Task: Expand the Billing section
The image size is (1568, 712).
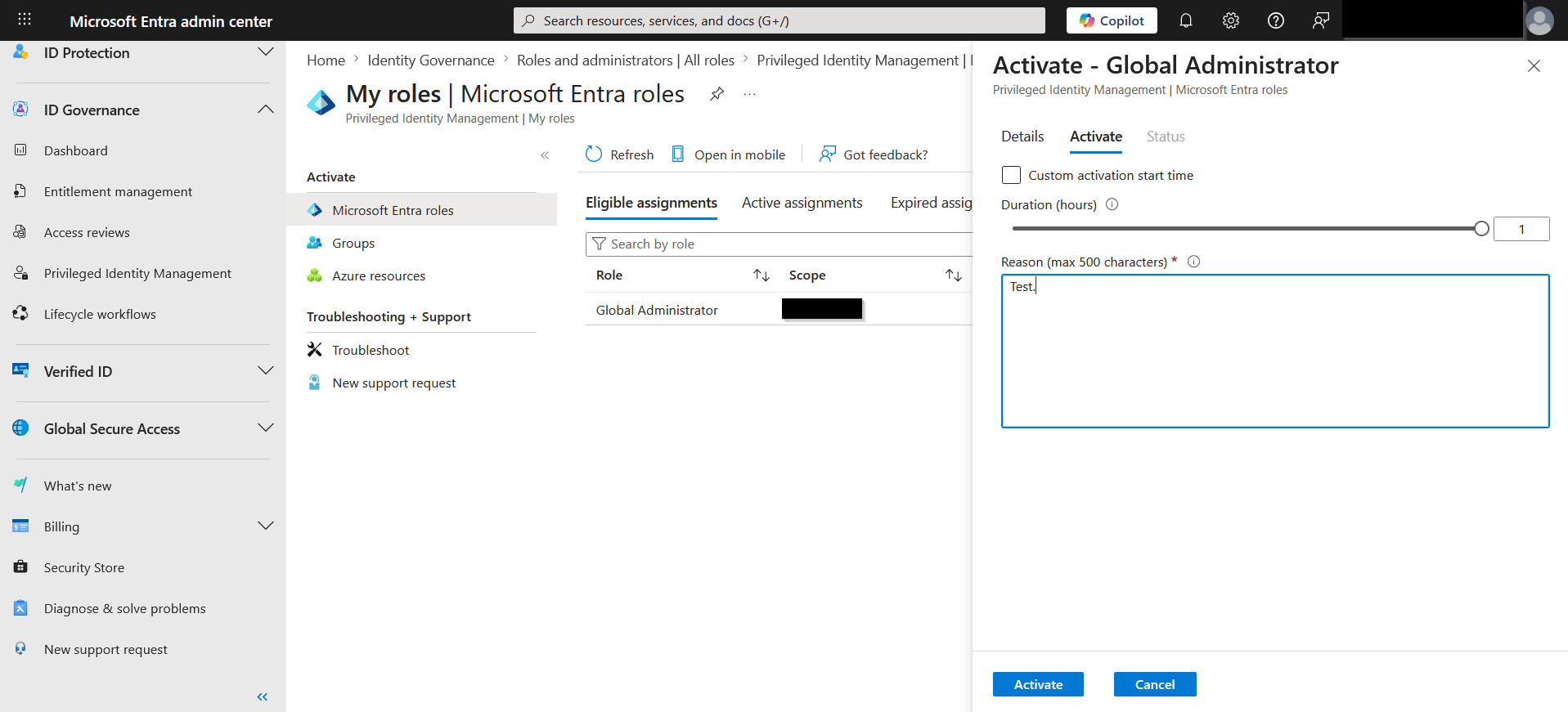Action: [266, 526]
